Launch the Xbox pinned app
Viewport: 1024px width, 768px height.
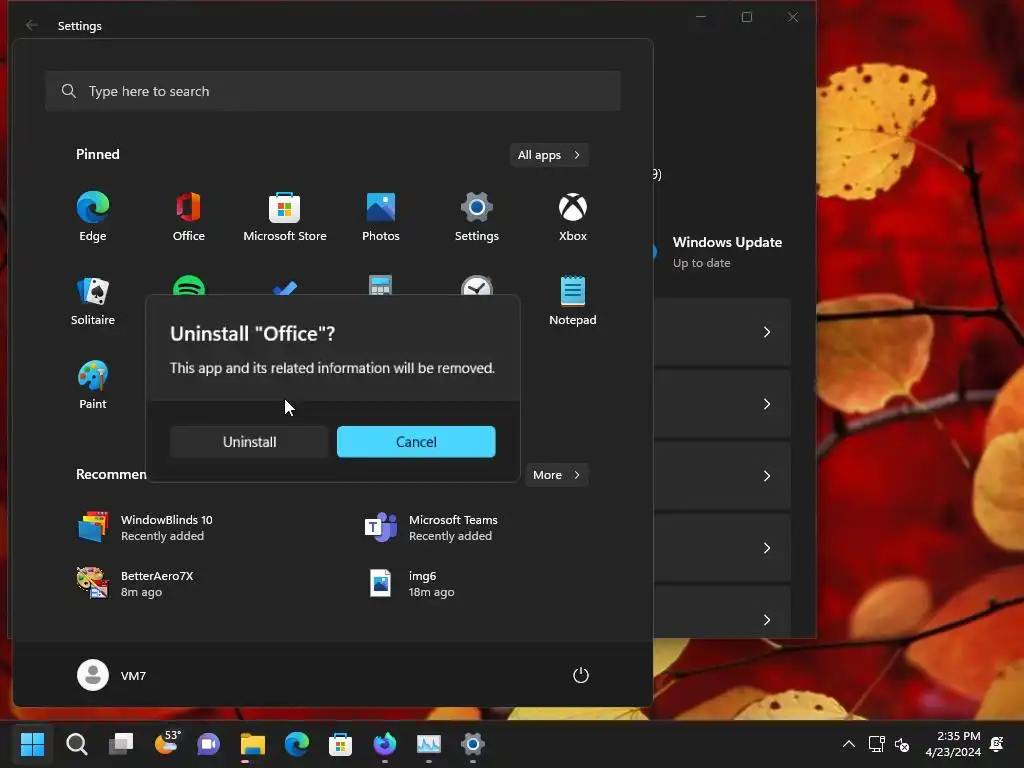573,217
